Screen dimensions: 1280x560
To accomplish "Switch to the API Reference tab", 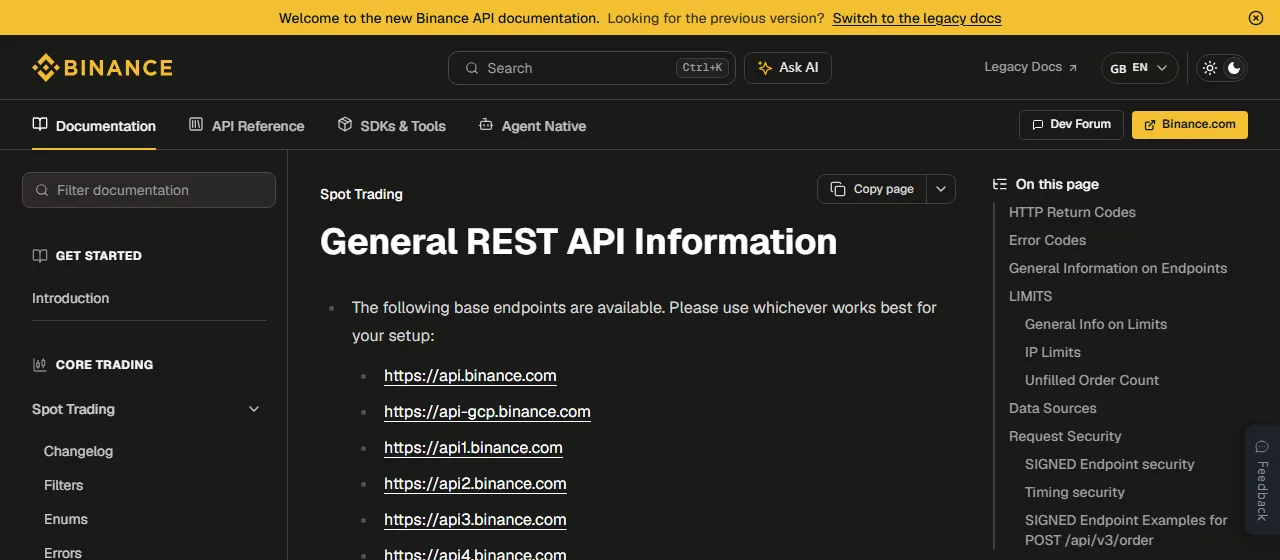I will (246, 126).
